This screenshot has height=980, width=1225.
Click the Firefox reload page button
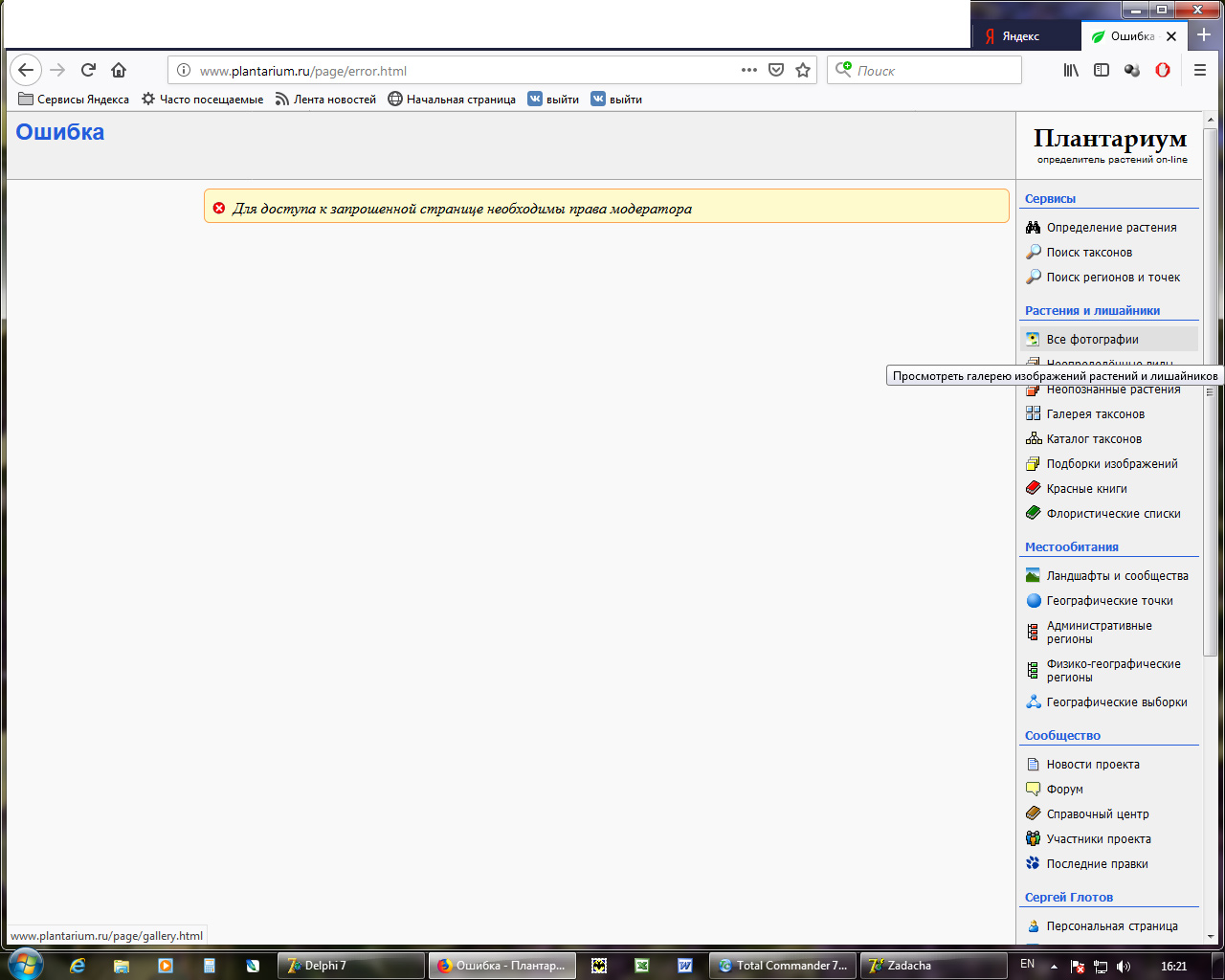click(x=88, y=70)
